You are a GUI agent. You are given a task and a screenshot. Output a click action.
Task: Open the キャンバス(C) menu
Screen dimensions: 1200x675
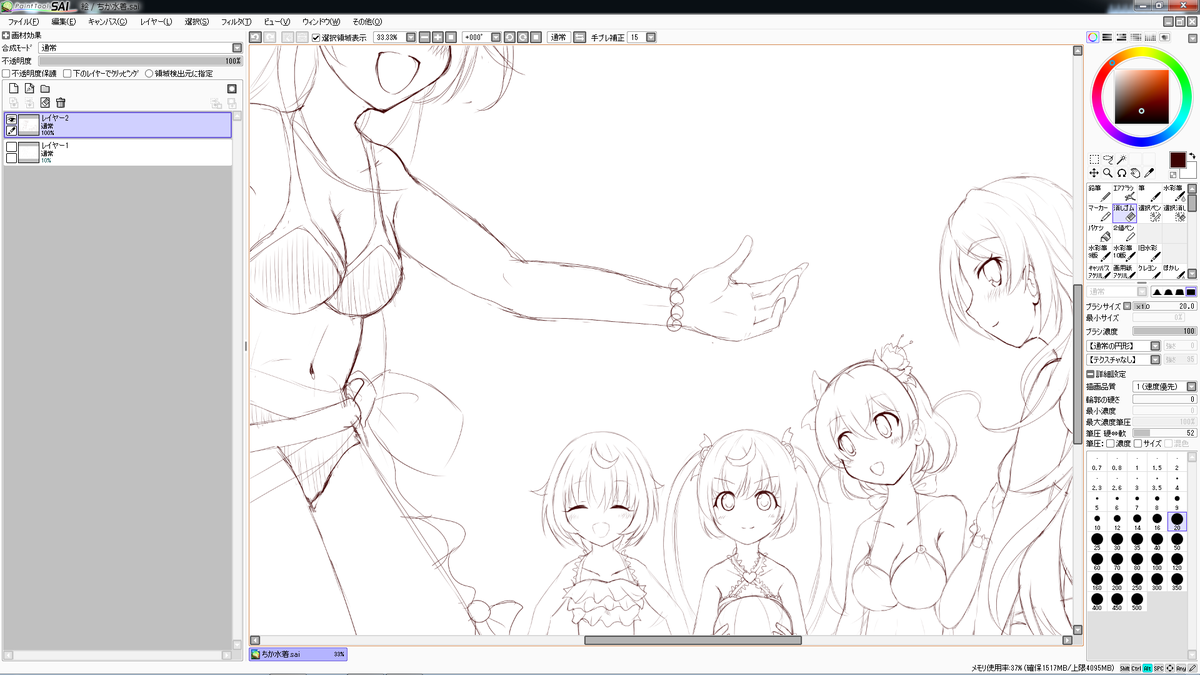pos(107,21)
